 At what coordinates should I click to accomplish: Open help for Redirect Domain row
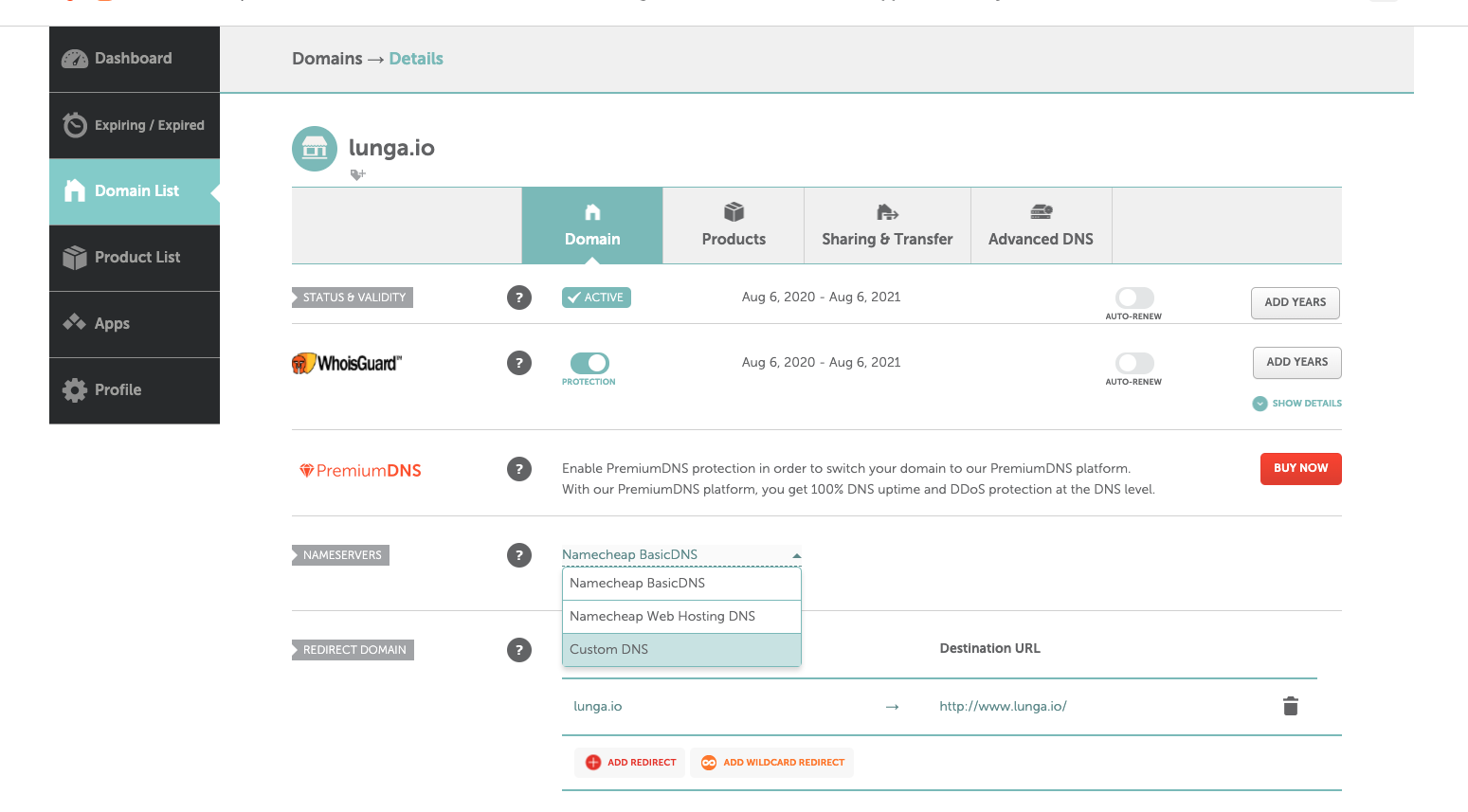(x=519, y=650)
